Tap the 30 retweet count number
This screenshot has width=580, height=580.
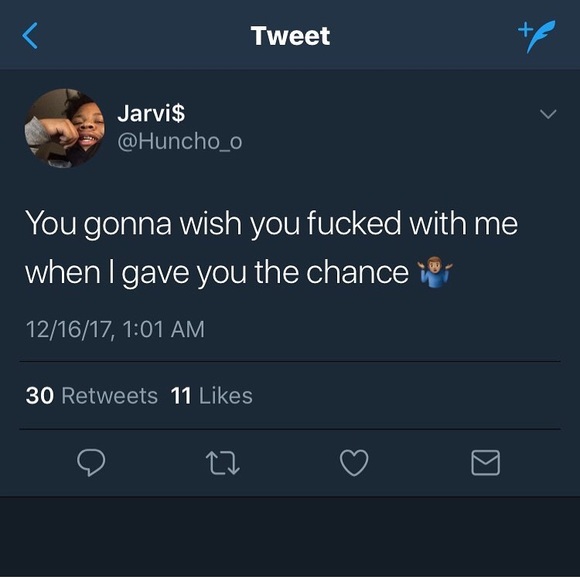click(x=40, y=395)
